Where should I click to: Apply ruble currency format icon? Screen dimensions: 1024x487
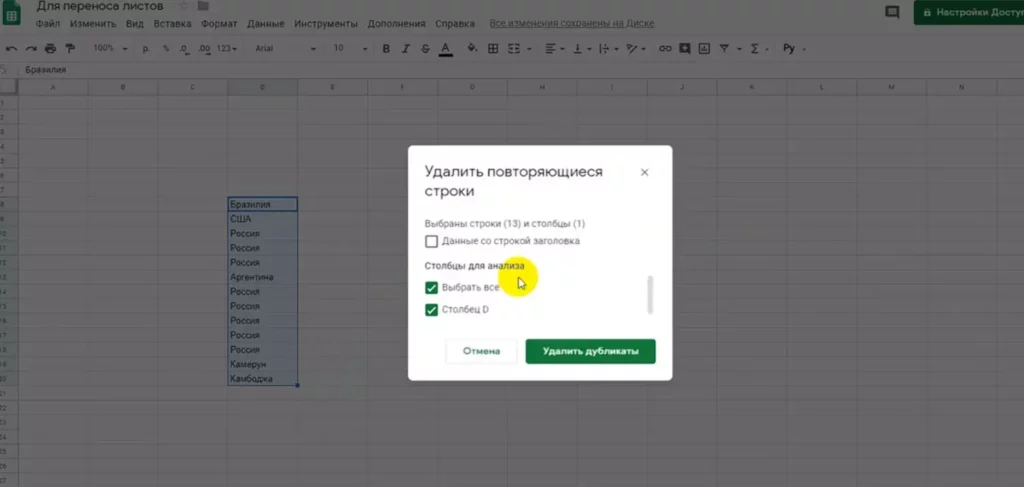pos(146,49)
